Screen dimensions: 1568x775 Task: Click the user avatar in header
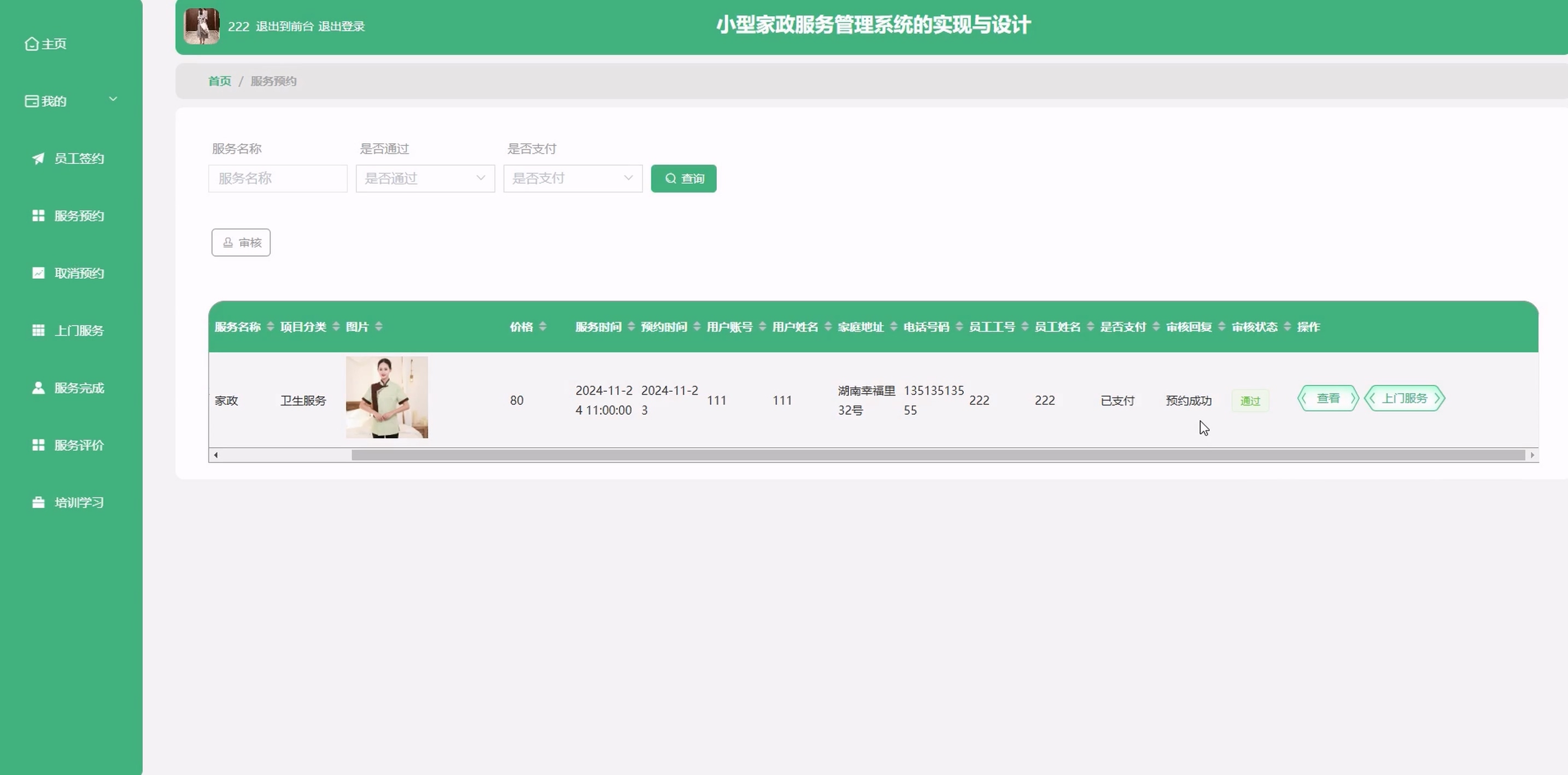coord(202,26)
